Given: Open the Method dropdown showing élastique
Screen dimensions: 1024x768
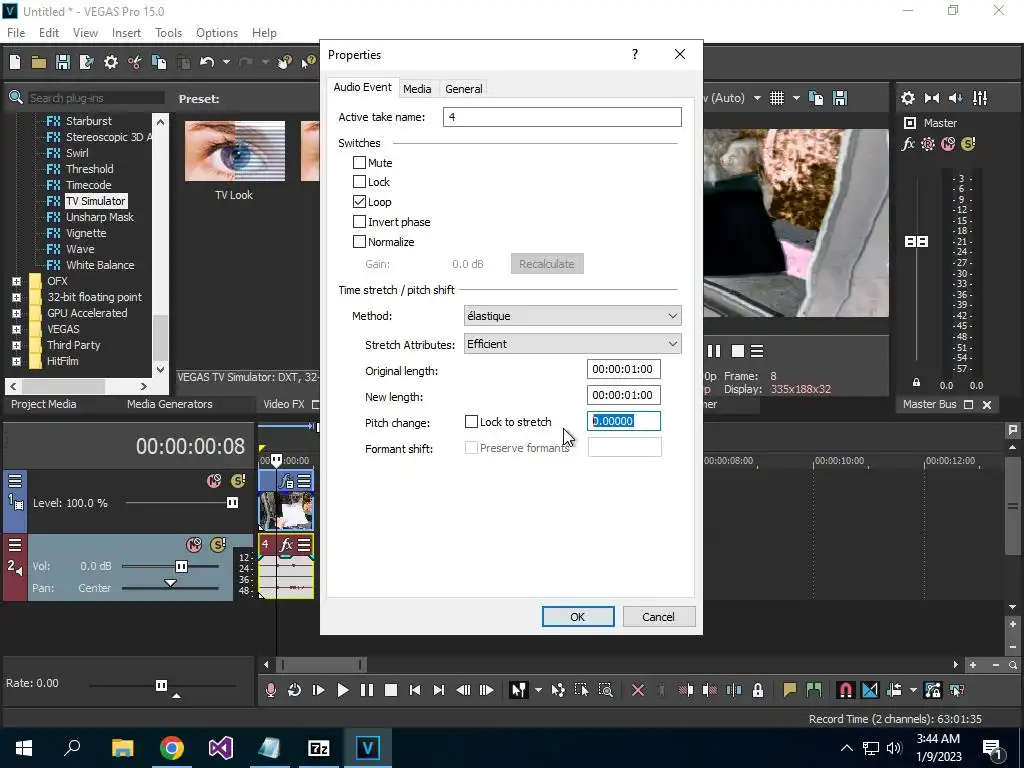Looking at the screenshot, I should click(x=573, y=315).
